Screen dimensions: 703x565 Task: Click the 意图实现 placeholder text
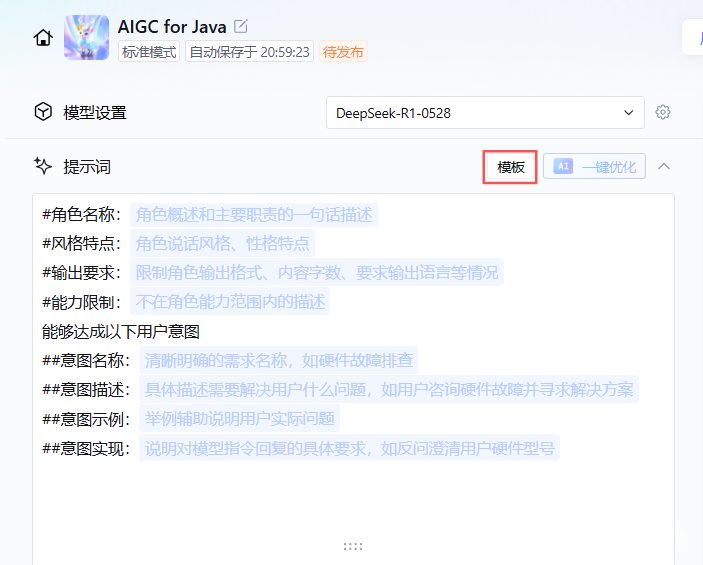click(x=349, y=448)
